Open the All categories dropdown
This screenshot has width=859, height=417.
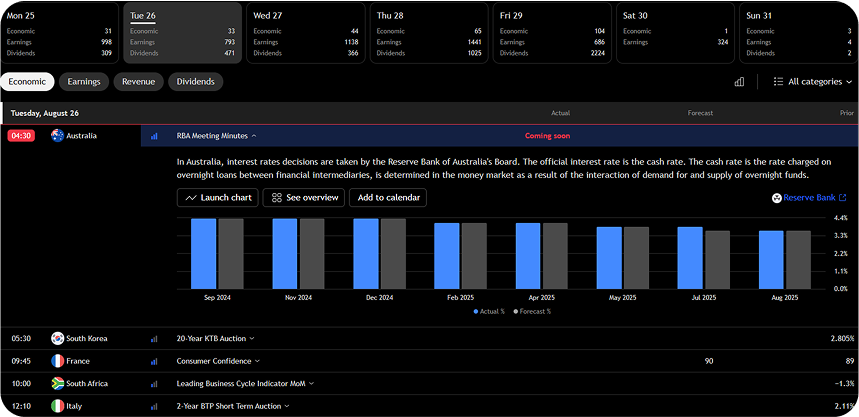(x=814, y=82)
